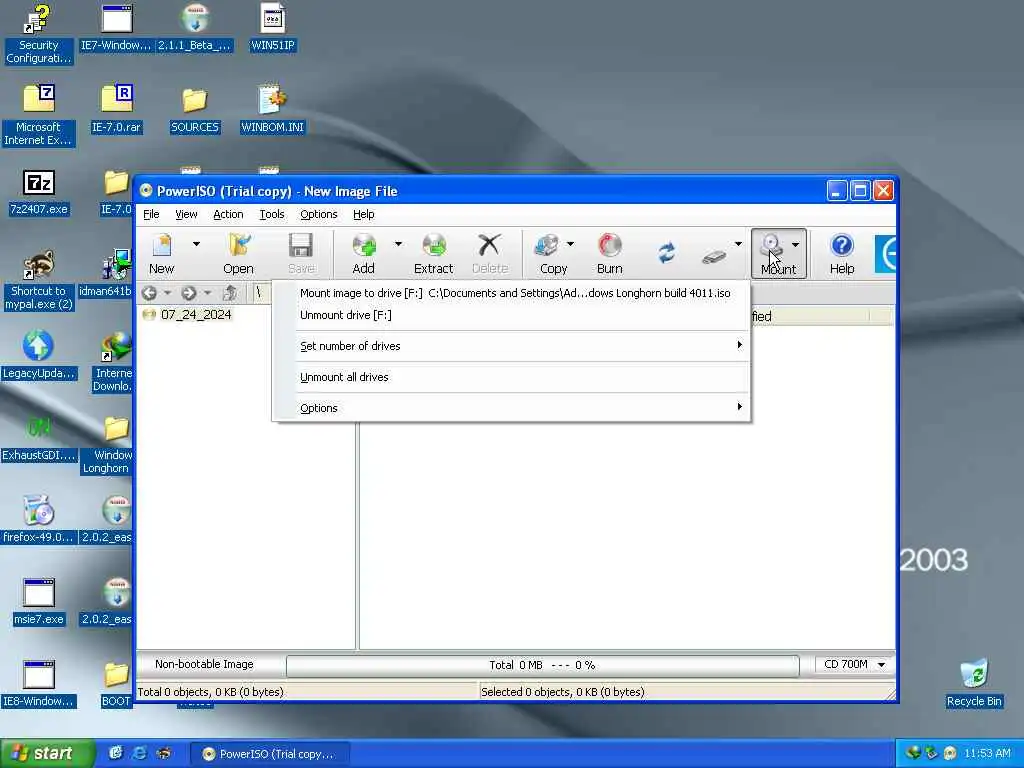Select the WIN51IP desktop file

click(273, 27)
